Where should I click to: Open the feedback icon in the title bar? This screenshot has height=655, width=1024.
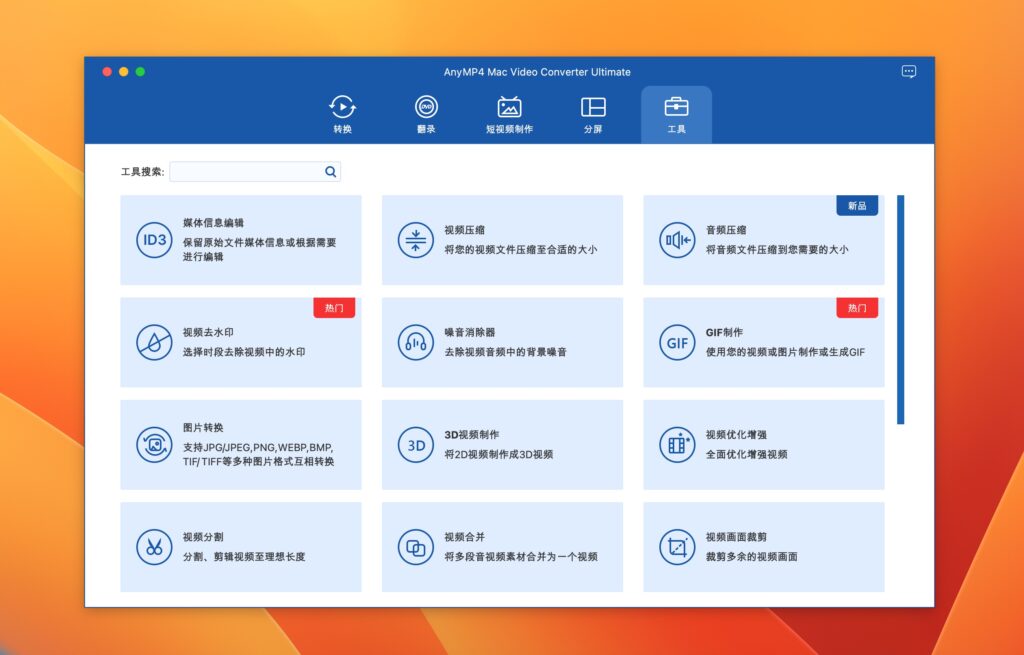[908, 71]
